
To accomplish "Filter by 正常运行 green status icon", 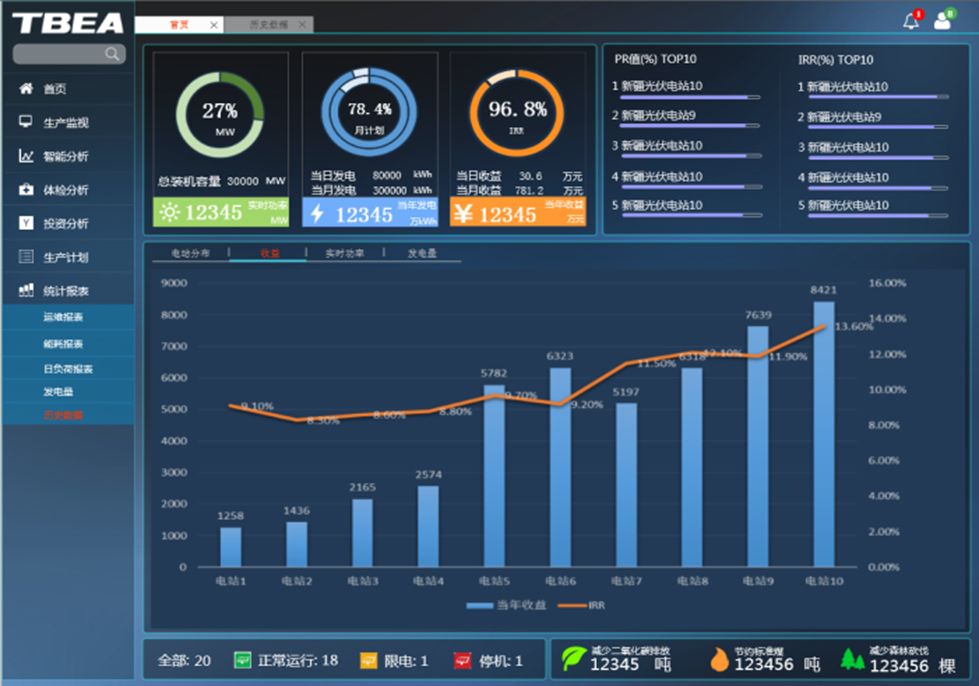I will [242, 661].
